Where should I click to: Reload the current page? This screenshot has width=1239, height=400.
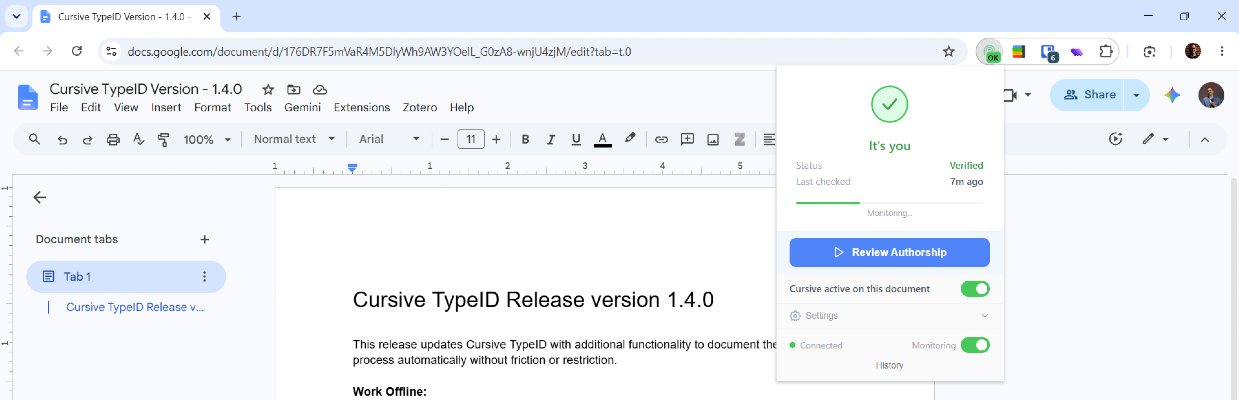[77, 51]
